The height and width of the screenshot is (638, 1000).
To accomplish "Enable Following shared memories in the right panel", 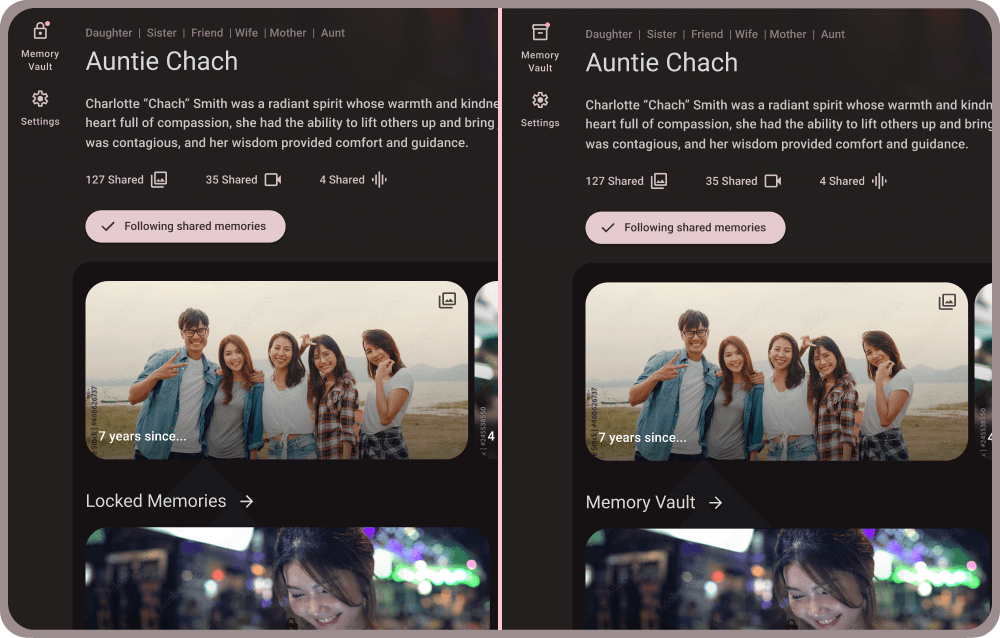I will [x=685, y=227].
